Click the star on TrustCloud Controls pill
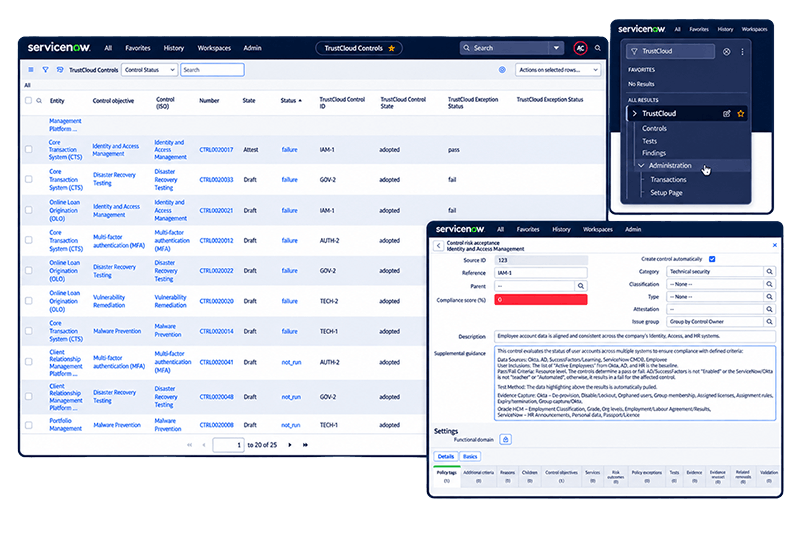Viewport: 800px width, 534px height. tap(391, 48)
